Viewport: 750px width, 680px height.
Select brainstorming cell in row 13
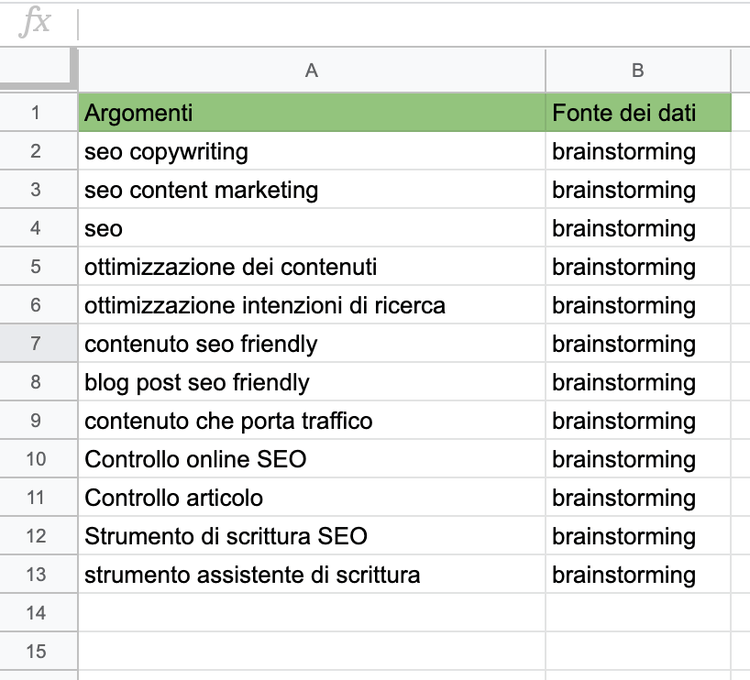coord(638,574)
